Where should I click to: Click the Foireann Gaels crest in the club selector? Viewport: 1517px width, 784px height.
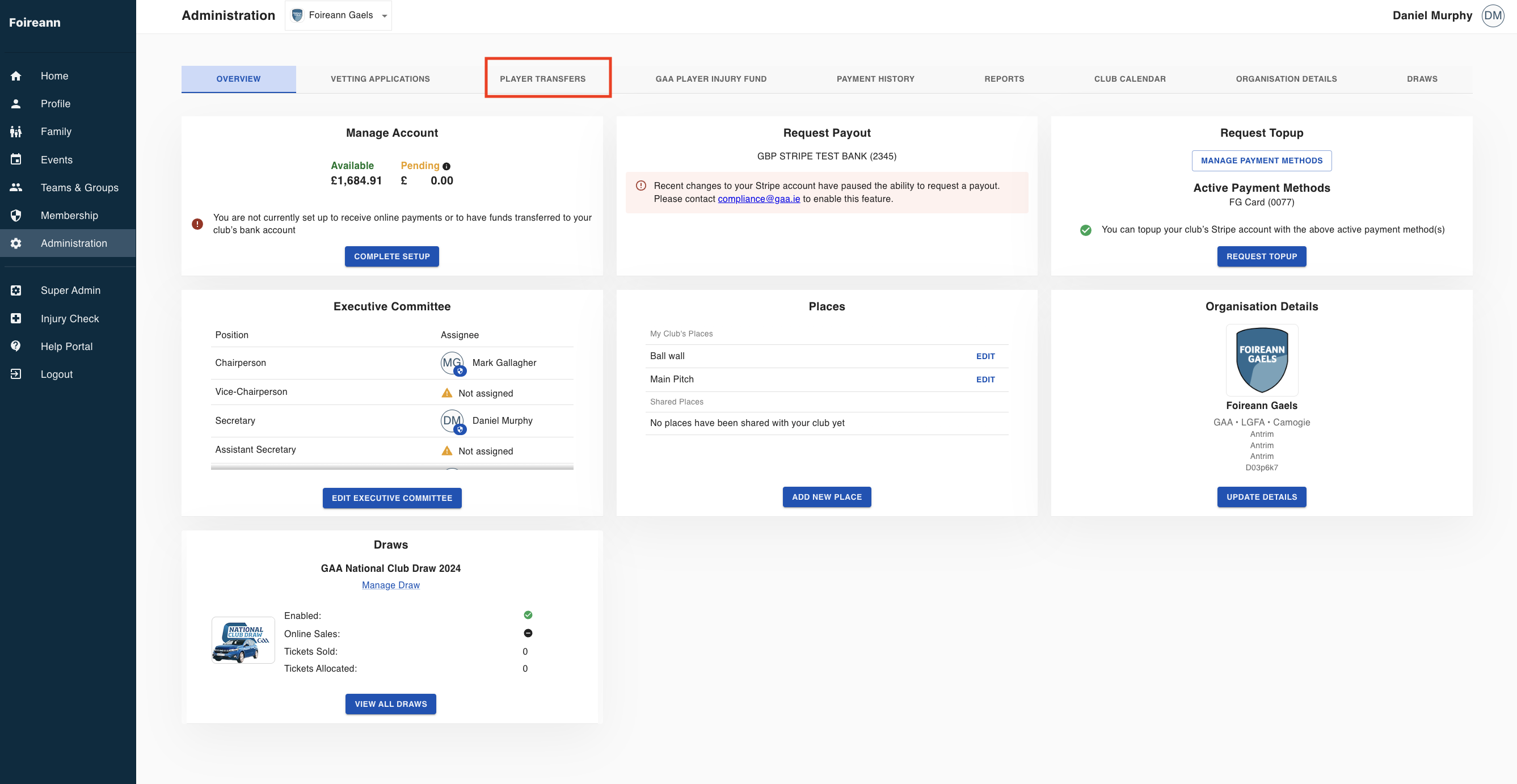(297, 15)
